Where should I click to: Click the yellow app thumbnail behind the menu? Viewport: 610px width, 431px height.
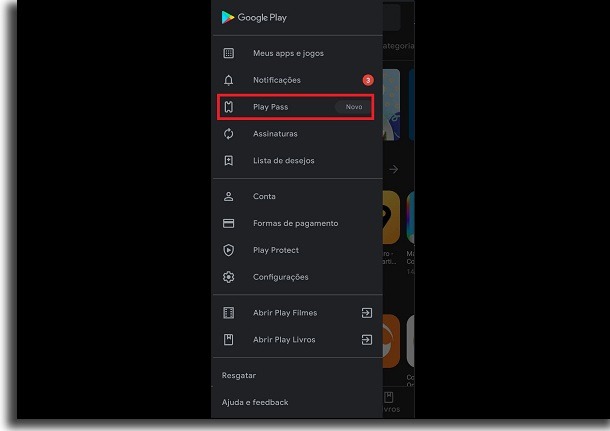[x=391, y=217]
